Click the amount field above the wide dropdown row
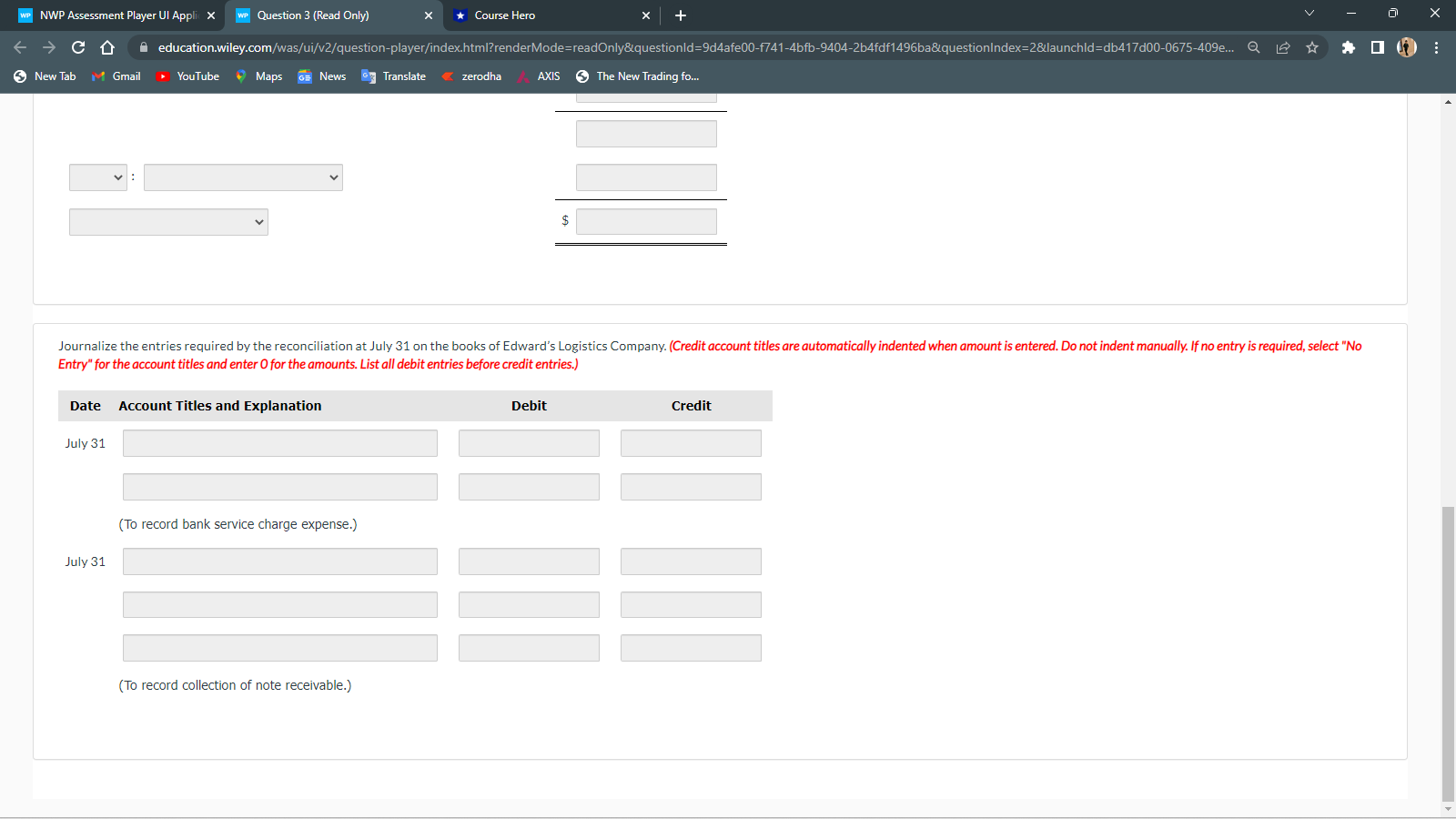This screenshot has width=1456, height=819. (646, 134)
